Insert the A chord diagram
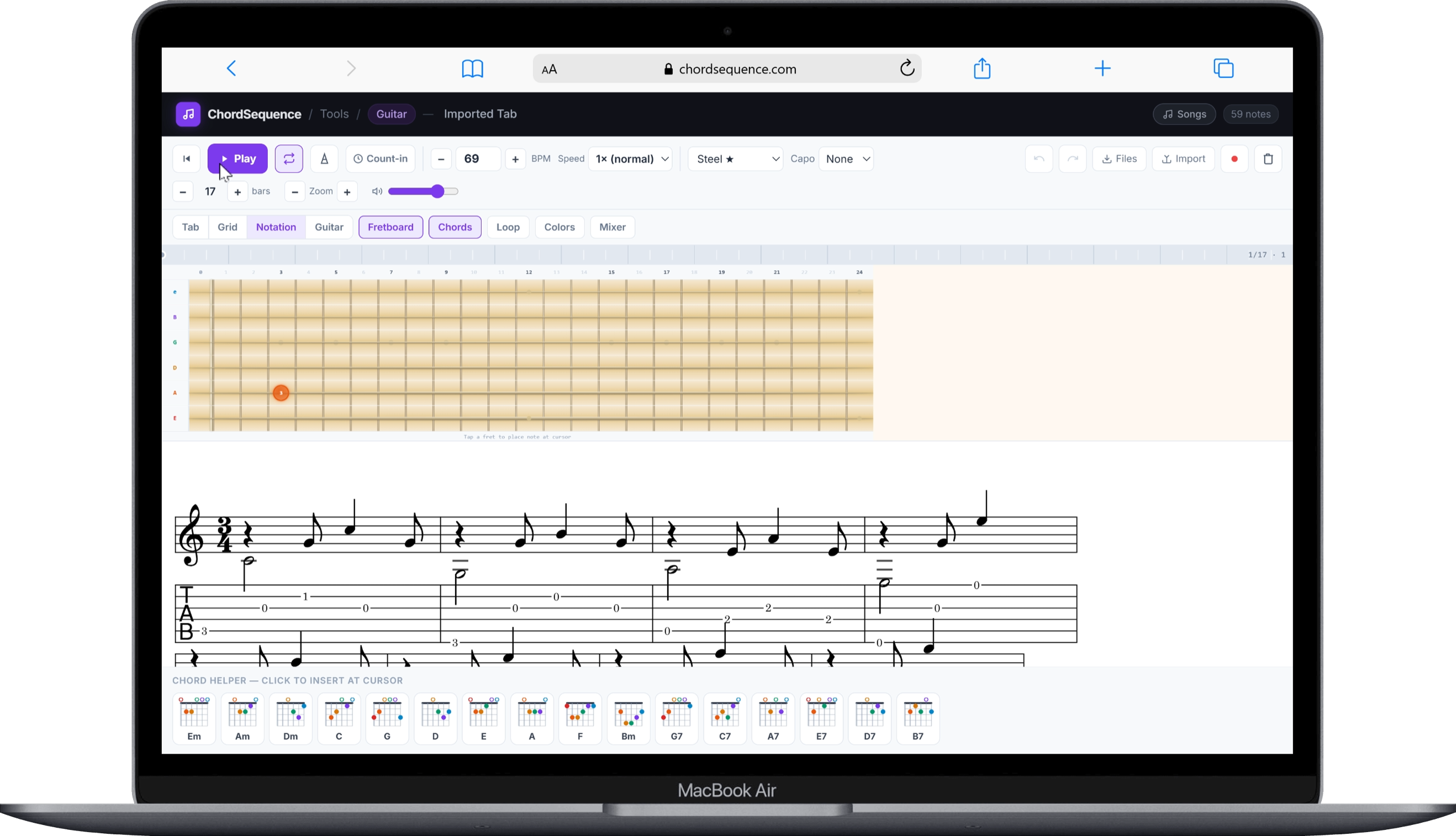1456x836 pixels. (x=532, y=719)
